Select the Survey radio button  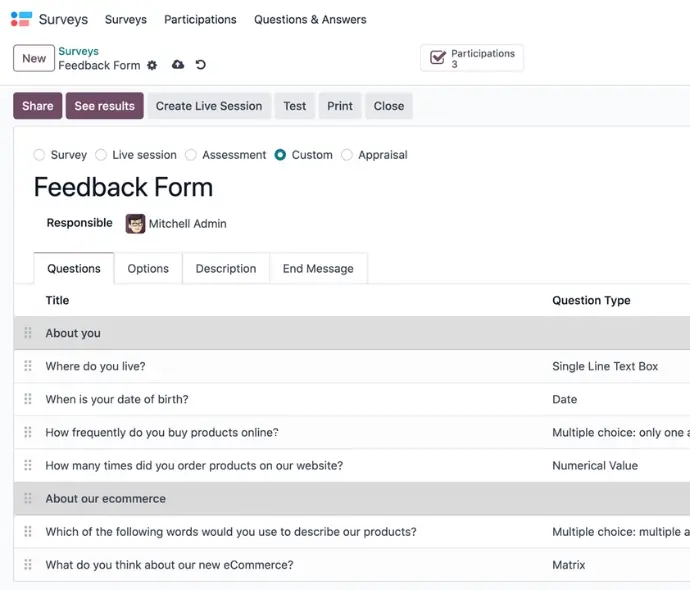pyautogui.click(x=39, y=155)
